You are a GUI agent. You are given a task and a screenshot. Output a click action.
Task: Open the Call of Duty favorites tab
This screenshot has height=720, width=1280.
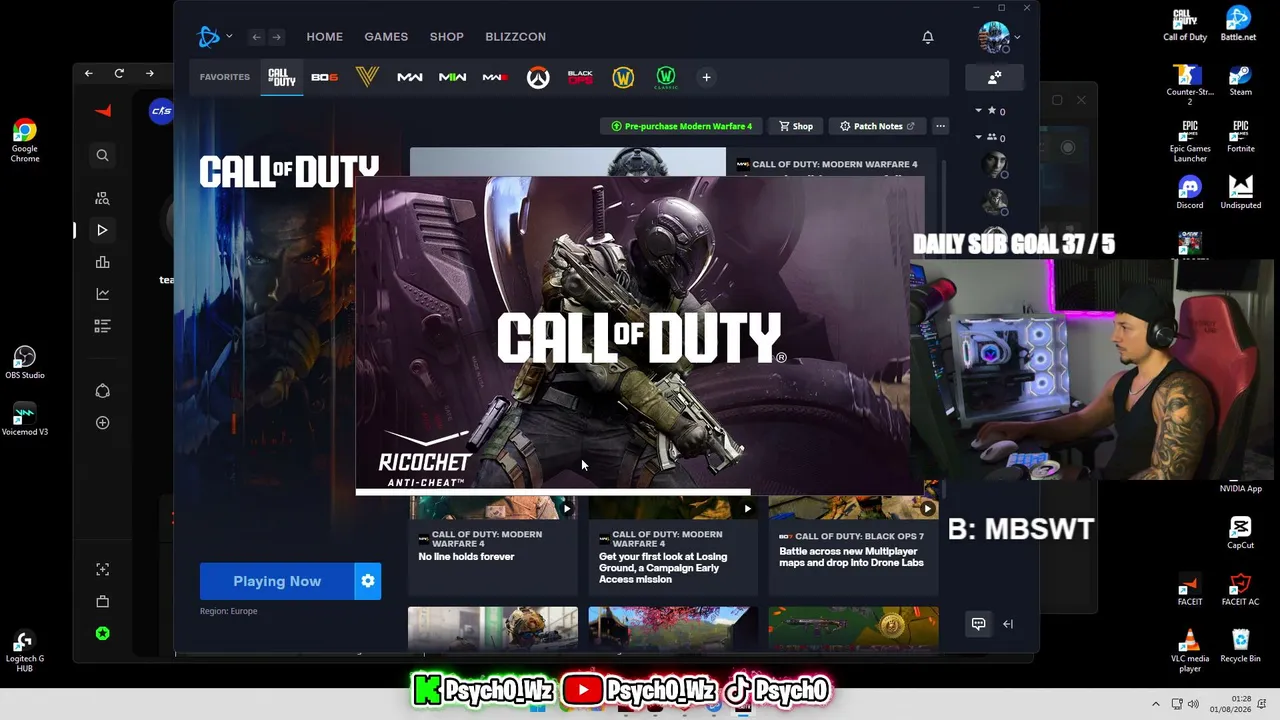point(282,77)
